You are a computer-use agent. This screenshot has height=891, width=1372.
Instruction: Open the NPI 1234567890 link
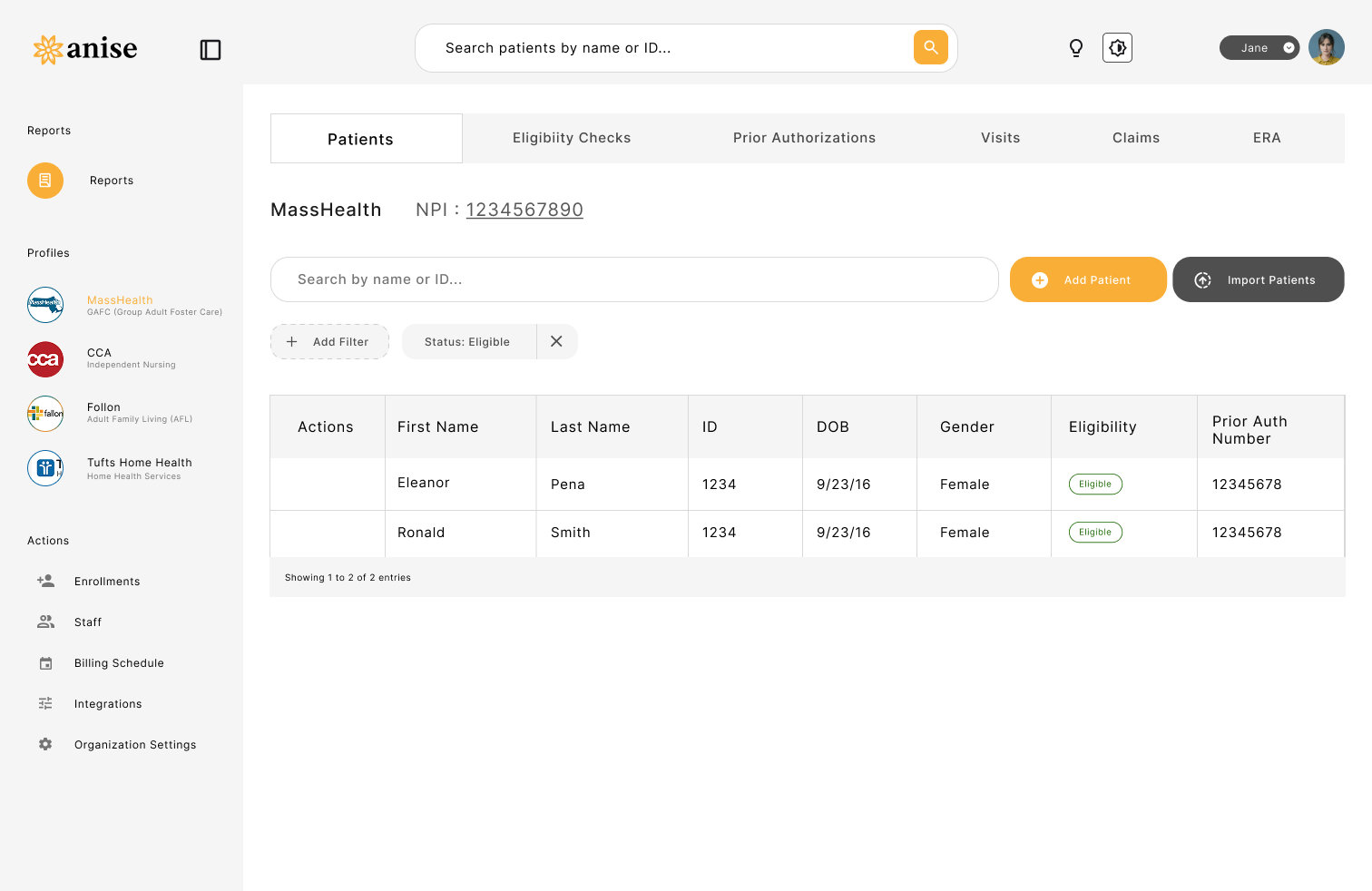coord(524,210)
